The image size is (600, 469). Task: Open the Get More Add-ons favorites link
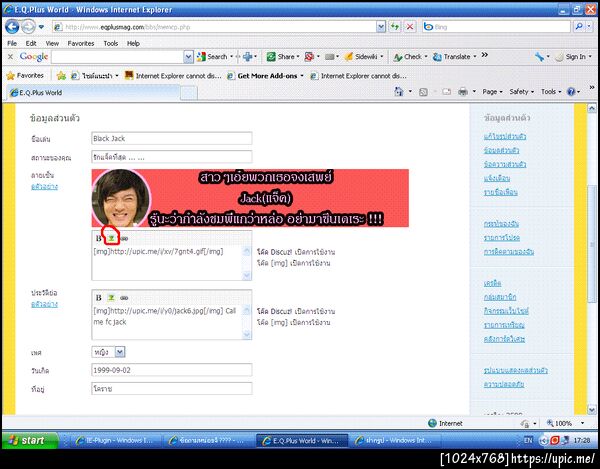(267, 76)
